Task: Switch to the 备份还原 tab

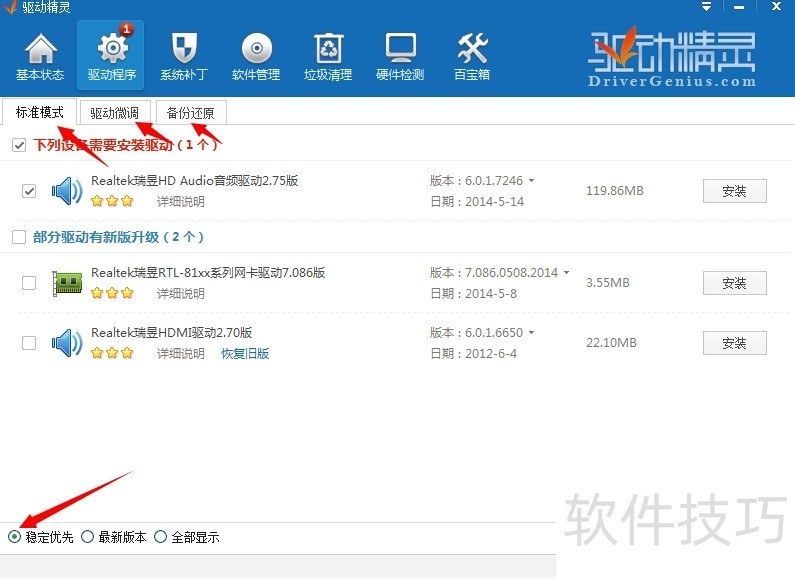Action: pyautogui.click(x=191, y=113)
